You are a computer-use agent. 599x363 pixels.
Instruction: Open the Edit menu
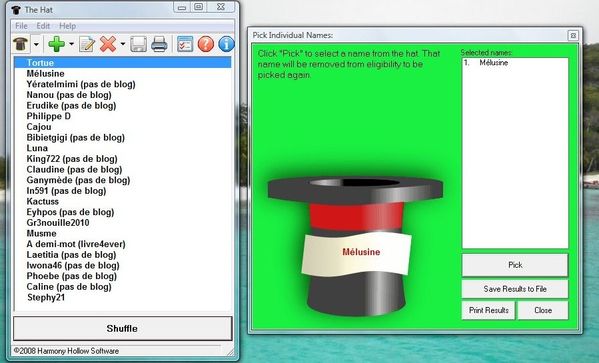[x=43, y=26]
